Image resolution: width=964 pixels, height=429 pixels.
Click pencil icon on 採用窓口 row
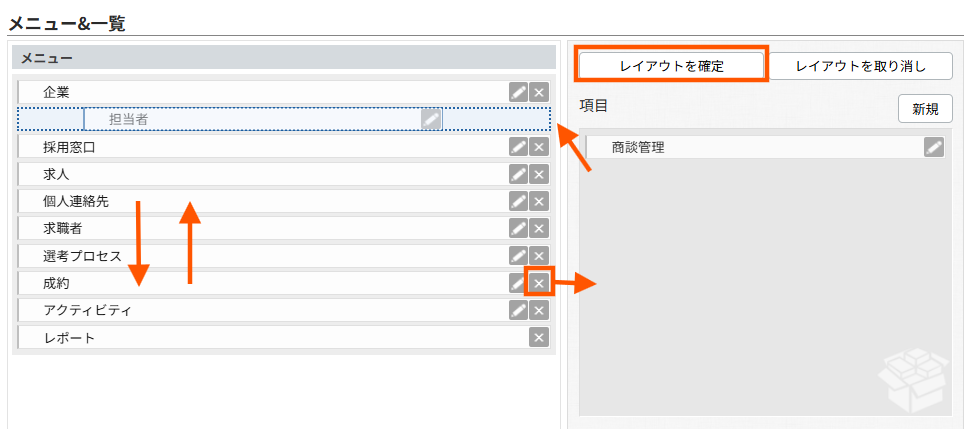(519, 148)
